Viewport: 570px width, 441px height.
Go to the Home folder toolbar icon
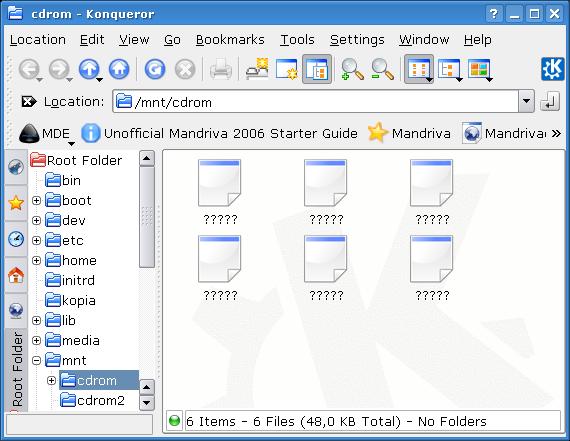(119, 69)
